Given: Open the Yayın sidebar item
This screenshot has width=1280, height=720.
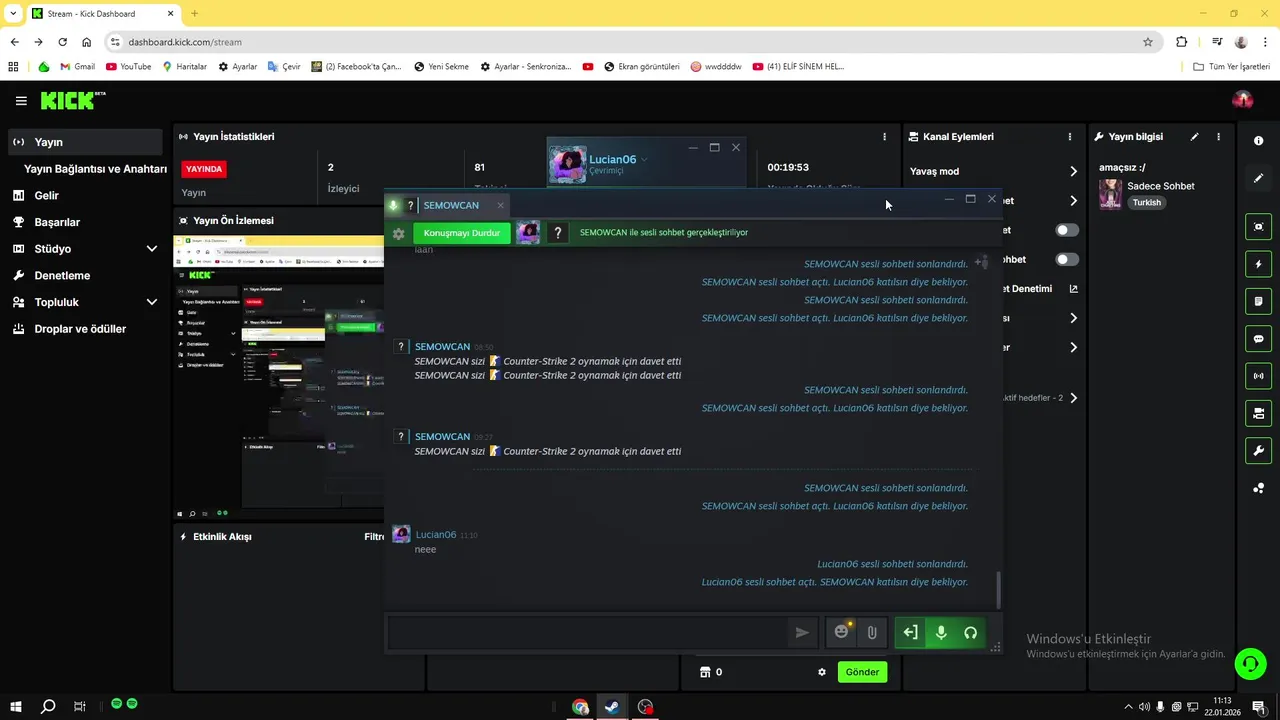Looking at the screenshot, I should pos(85,142).
